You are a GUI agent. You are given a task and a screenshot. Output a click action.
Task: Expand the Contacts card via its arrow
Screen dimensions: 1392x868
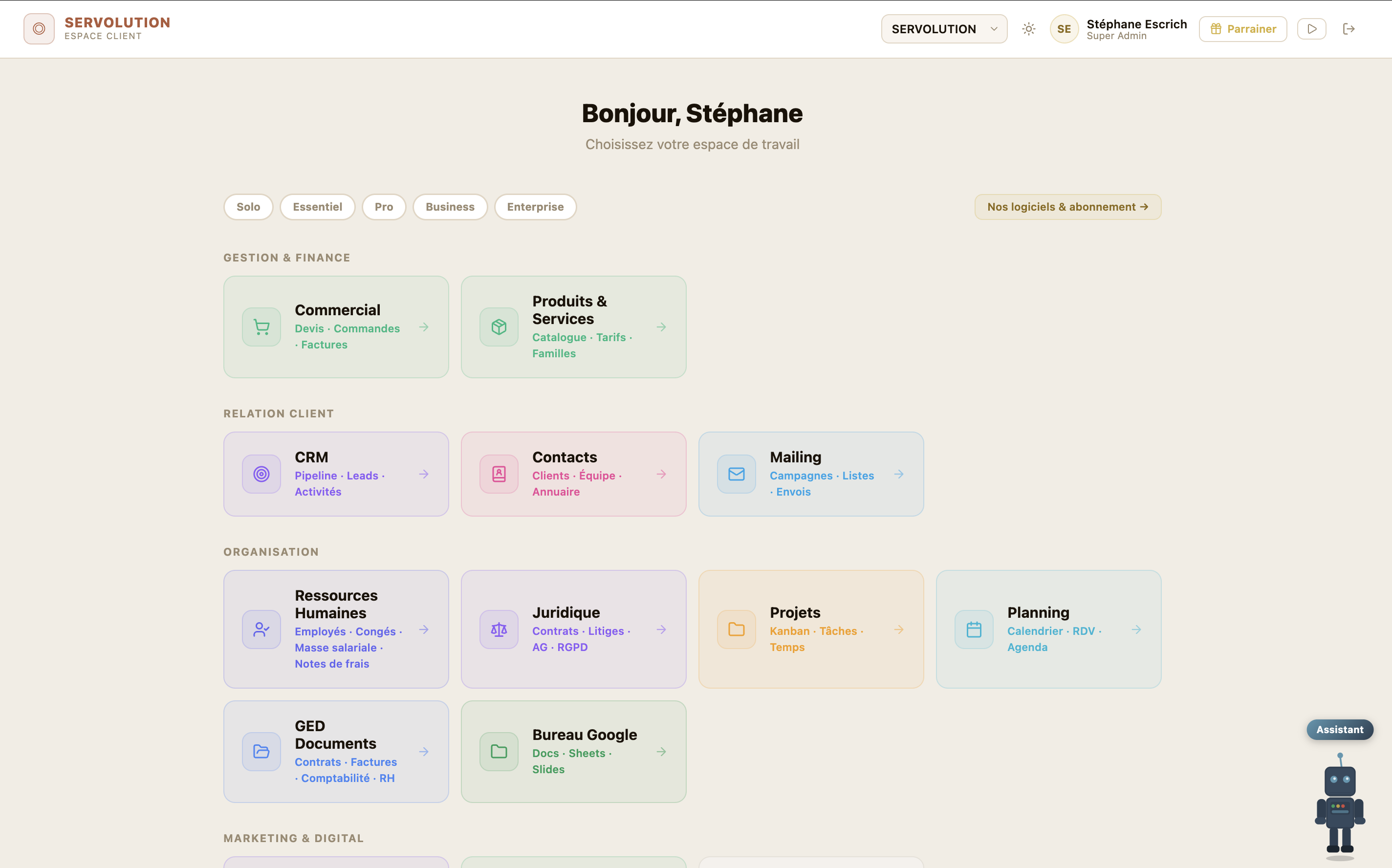point(661,474)
